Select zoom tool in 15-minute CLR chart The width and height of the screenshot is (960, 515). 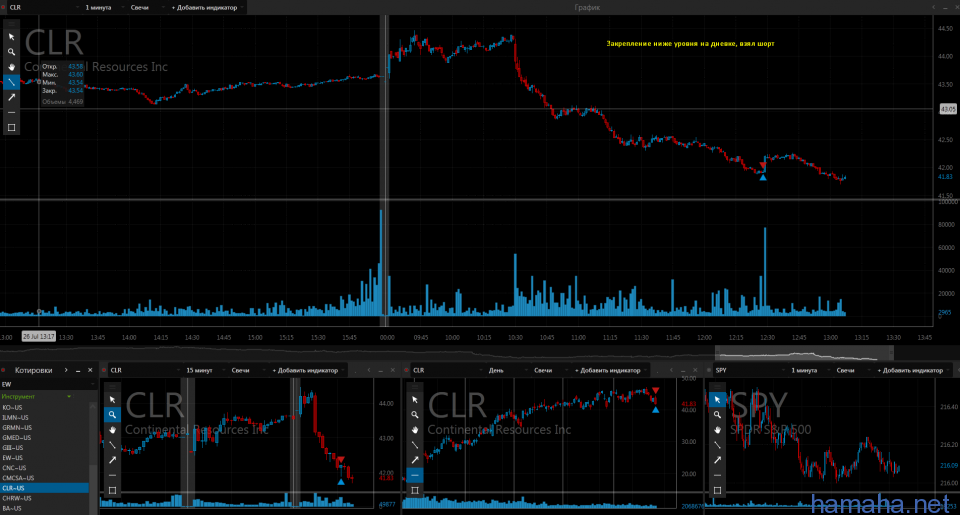tap(112, 415)
